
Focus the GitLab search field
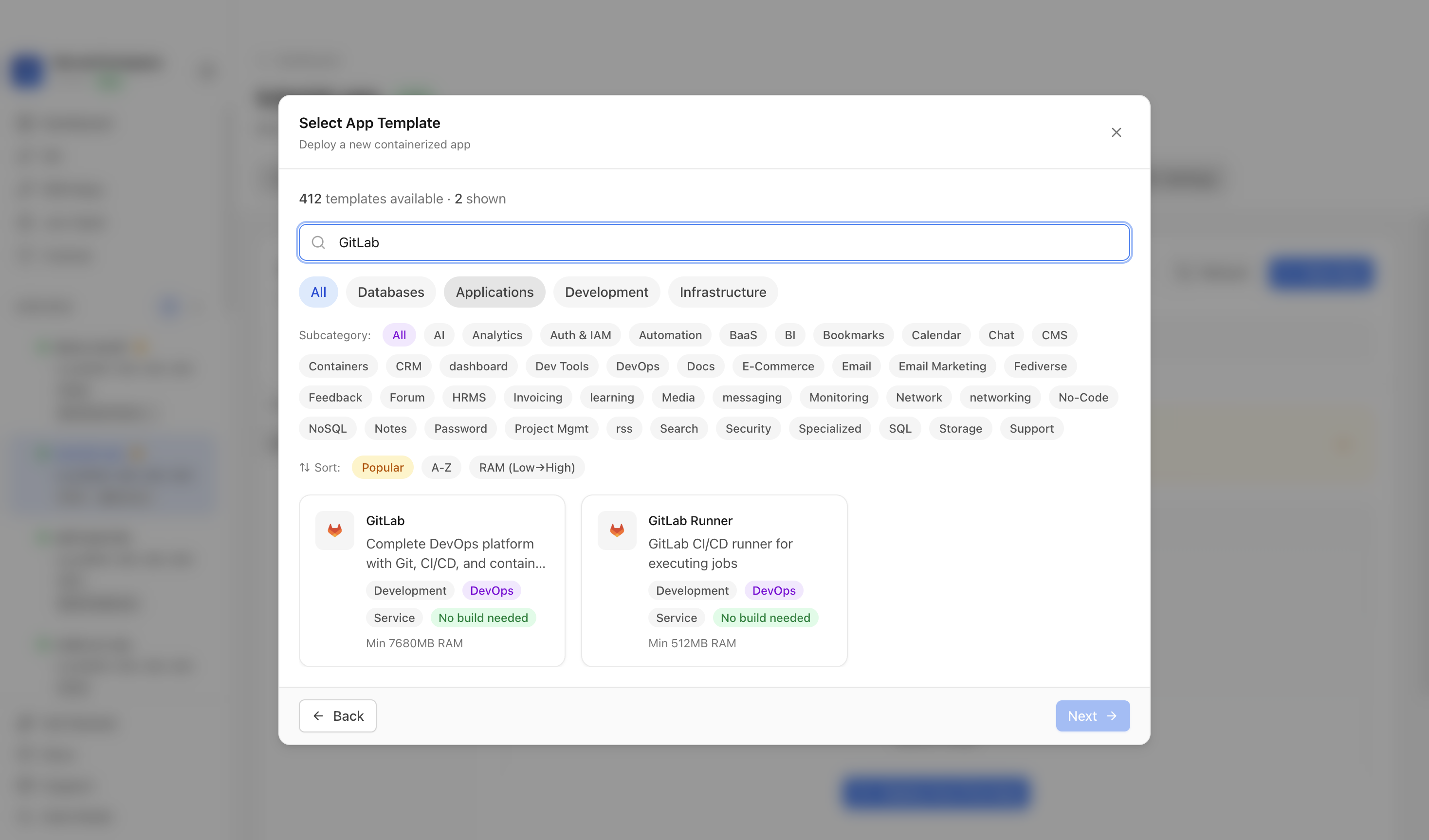714,242
